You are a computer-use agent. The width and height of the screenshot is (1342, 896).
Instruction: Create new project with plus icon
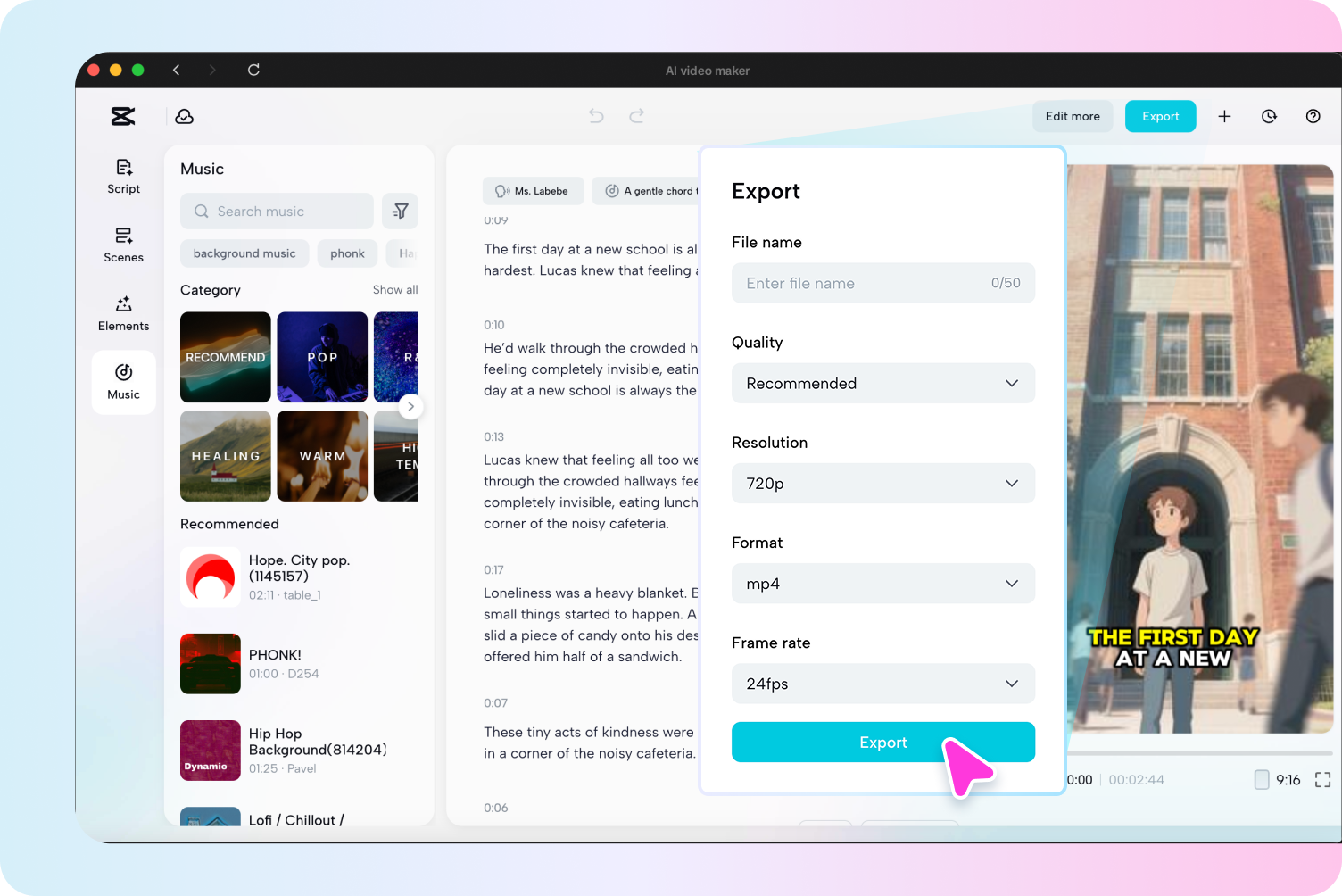click(1224, 116)
